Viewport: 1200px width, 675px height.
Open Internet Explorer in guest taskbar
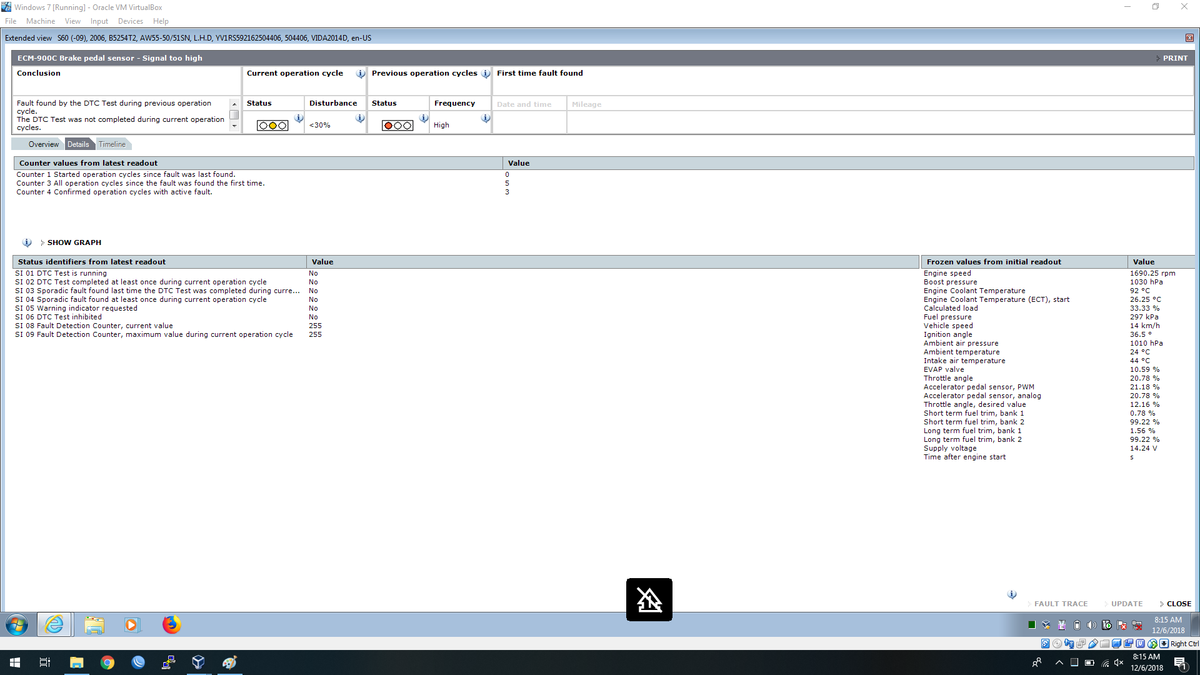pyautogui.click(x=55, y=625)
